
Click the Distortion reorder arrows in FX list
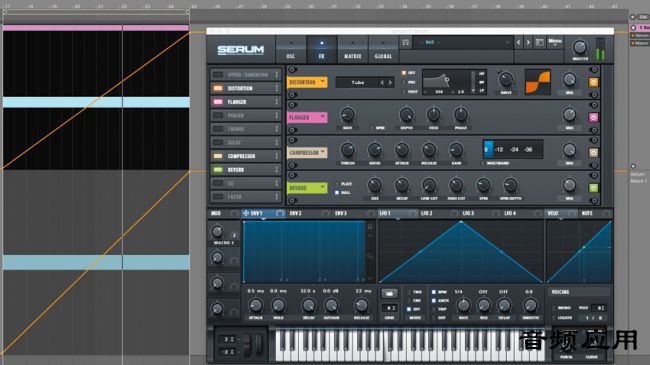(276, 88)
